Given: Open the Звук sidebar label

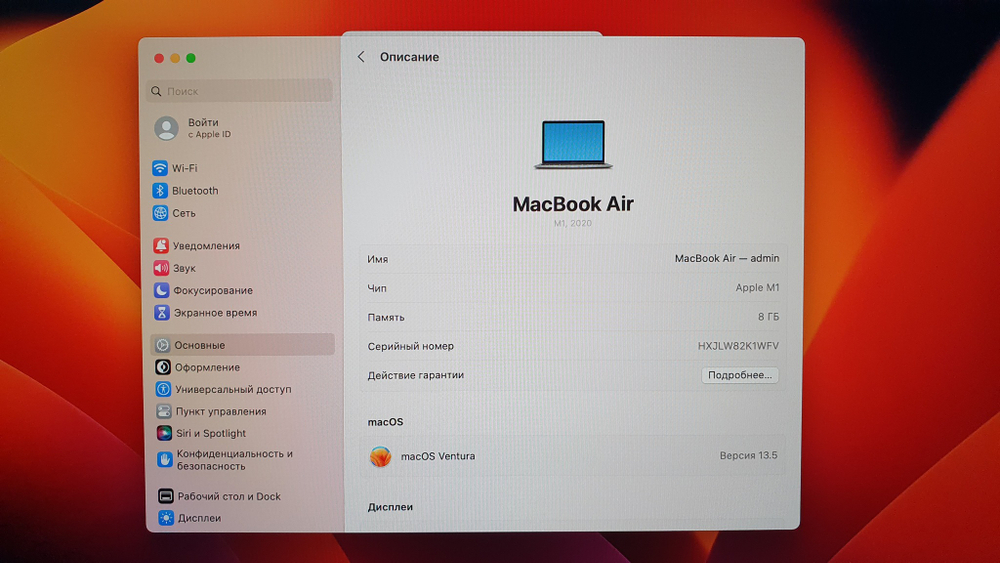Looking at the screenshot, I should 184,268.
